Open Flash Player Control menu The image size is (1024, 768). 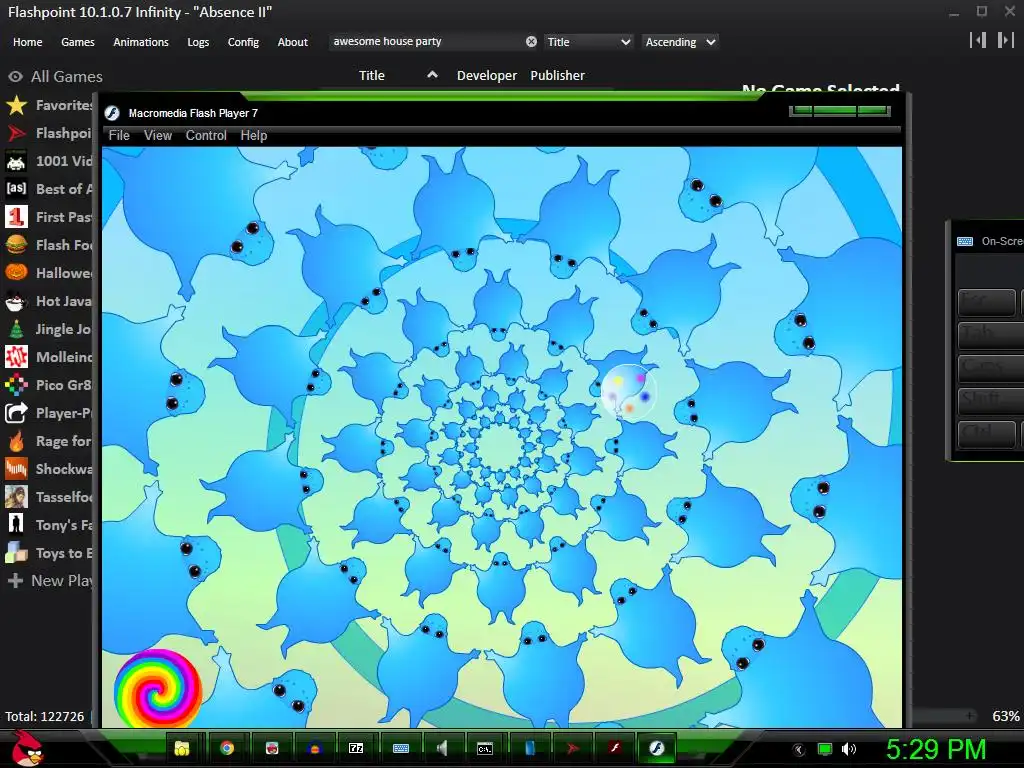point(206,135)
